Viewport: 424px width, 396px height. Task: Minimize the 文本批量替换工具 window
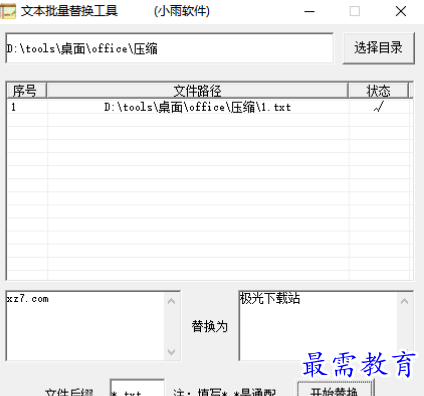point(310,11)
